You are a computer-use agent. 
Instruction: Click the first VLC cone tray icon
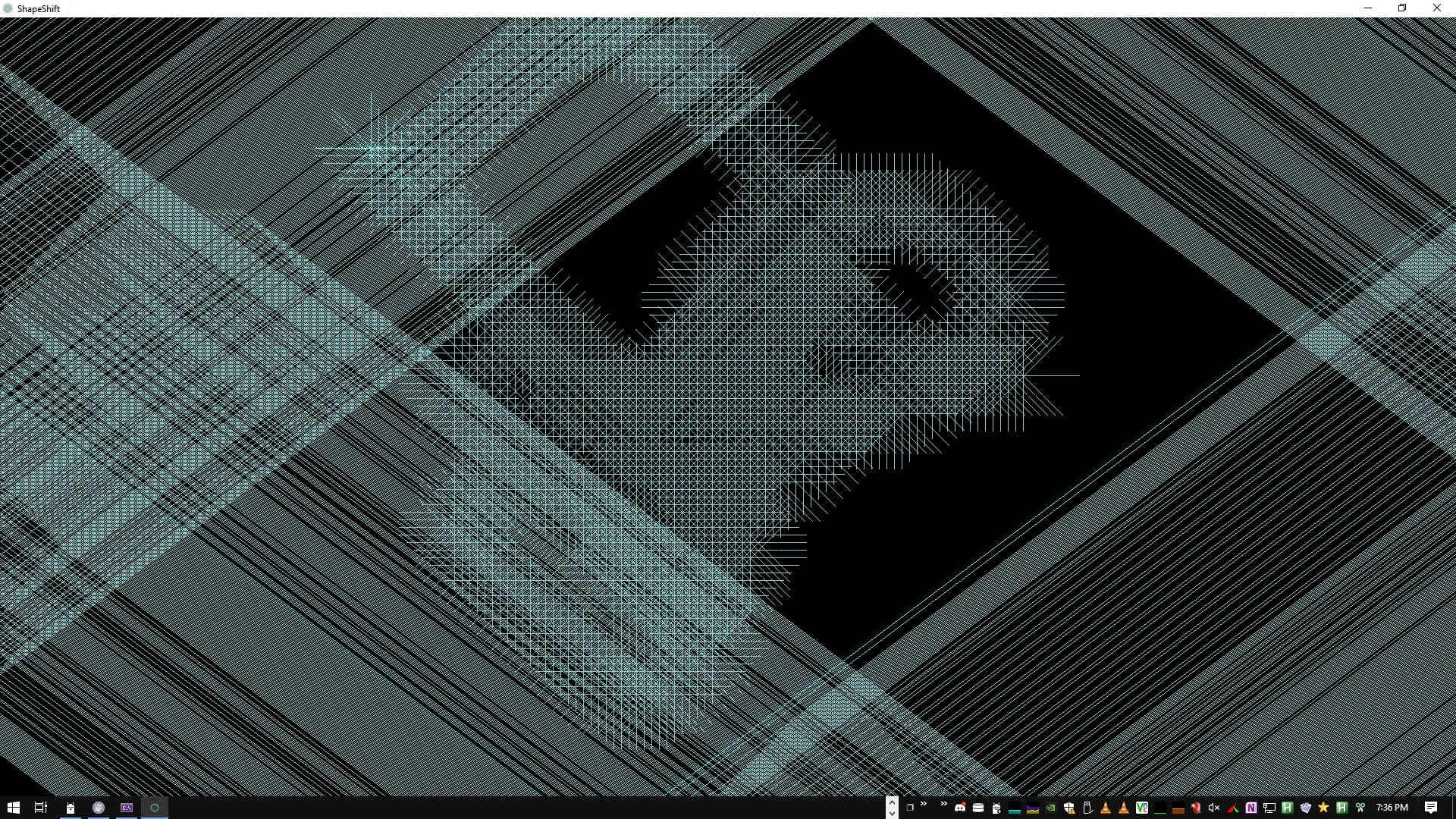click(1106, 808)
